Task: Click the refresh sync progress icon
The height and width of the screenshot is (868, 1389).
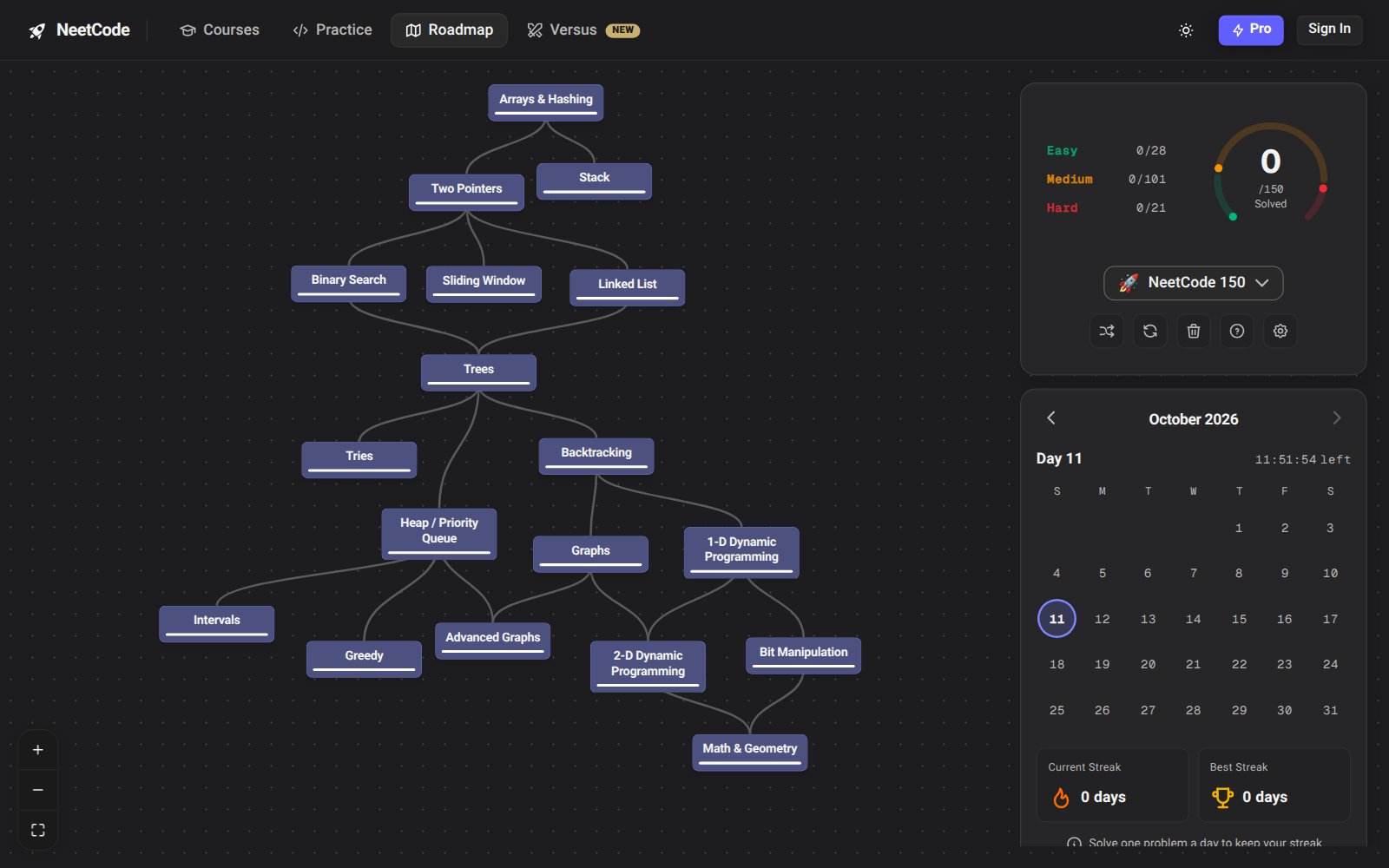Action: pyautogui.click(x=1150, y=331)
